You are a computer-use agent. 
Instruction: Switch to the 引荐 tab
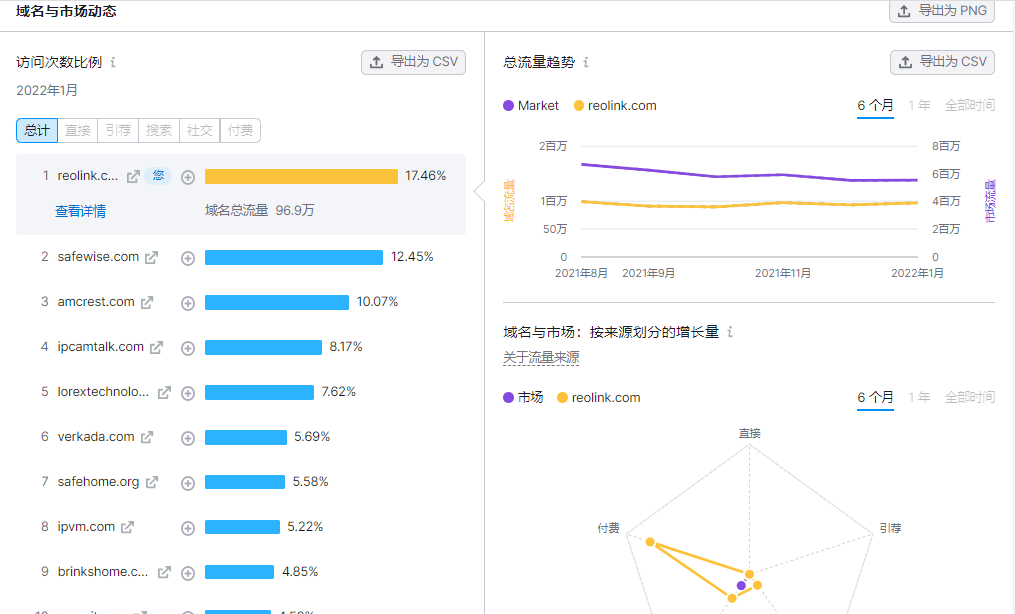click(118, 130)
